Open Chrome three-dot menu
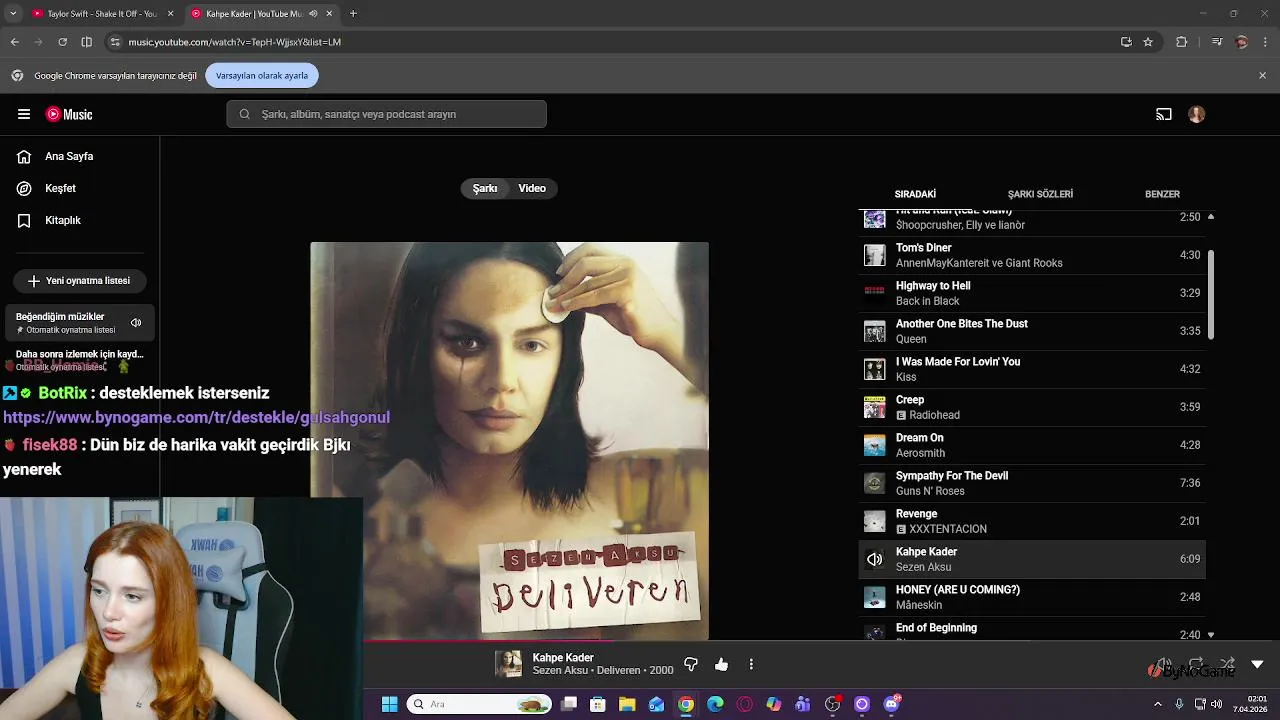1280x720 pixels. (x=1266, y=42)
